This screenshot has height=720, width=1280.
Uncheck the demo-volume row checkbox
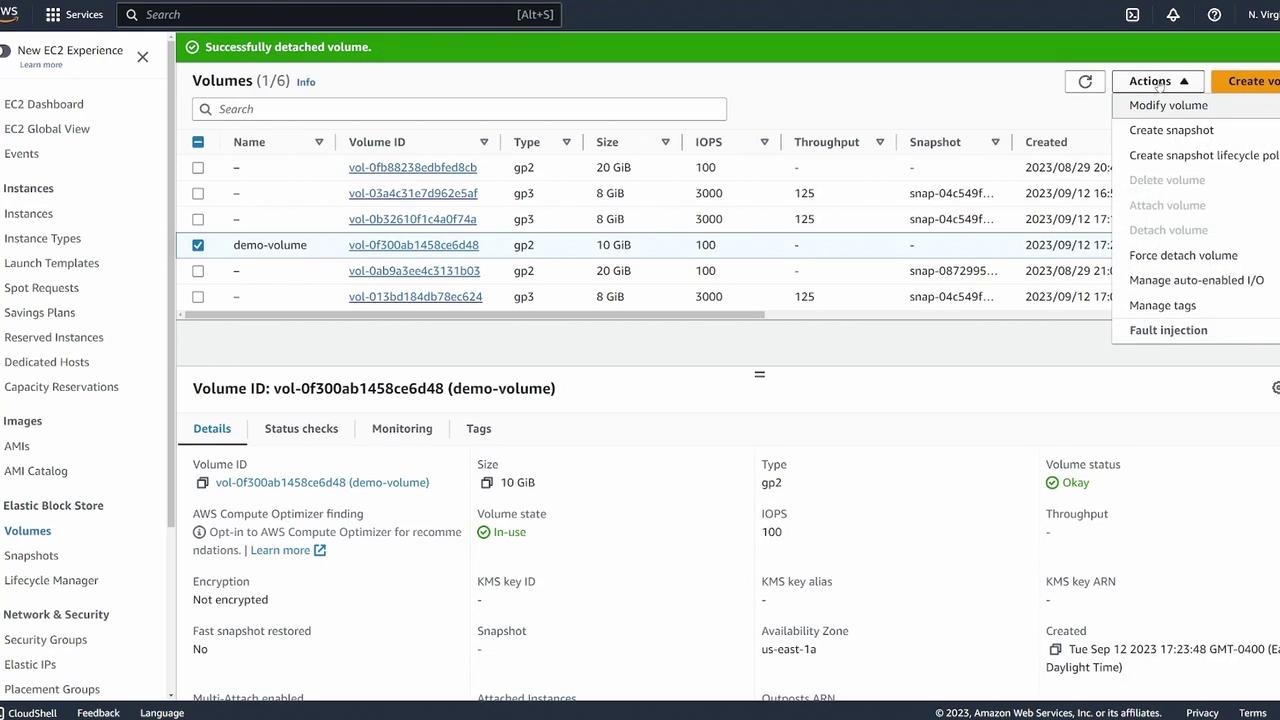(x=198, y=245)
